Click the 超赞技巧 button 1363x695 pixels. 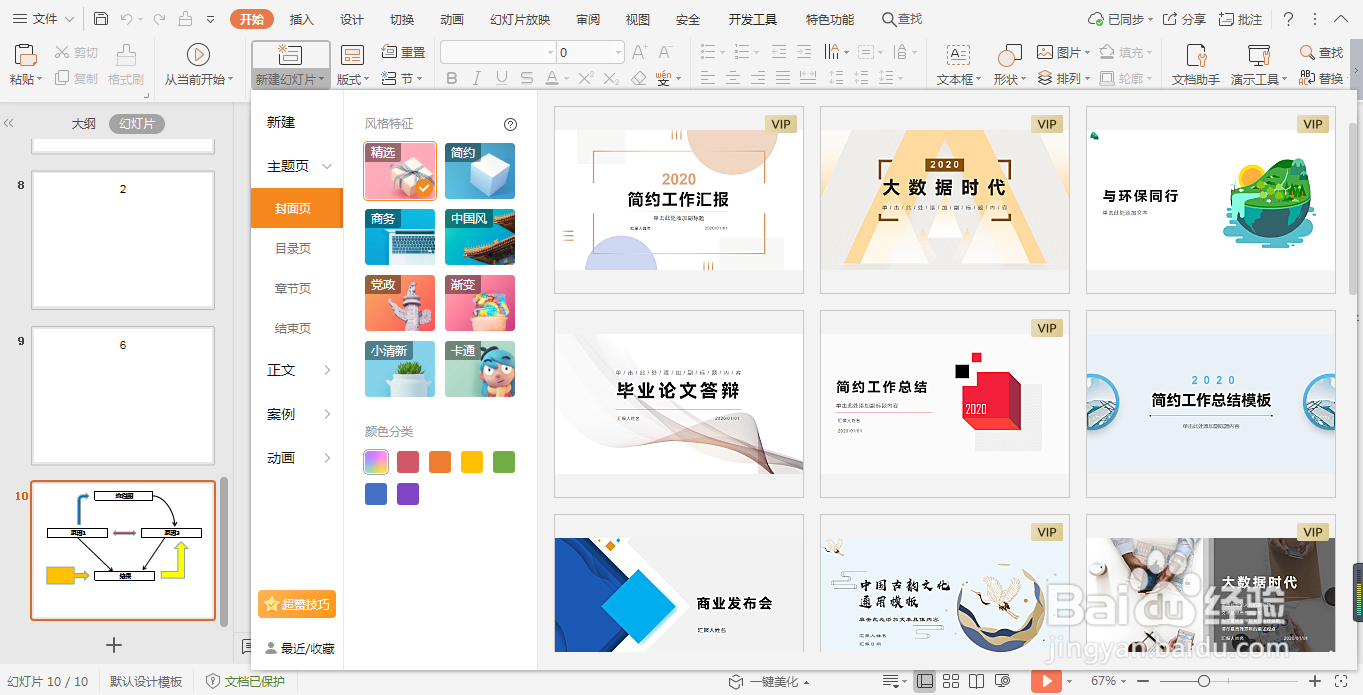(x=296, y=603)
